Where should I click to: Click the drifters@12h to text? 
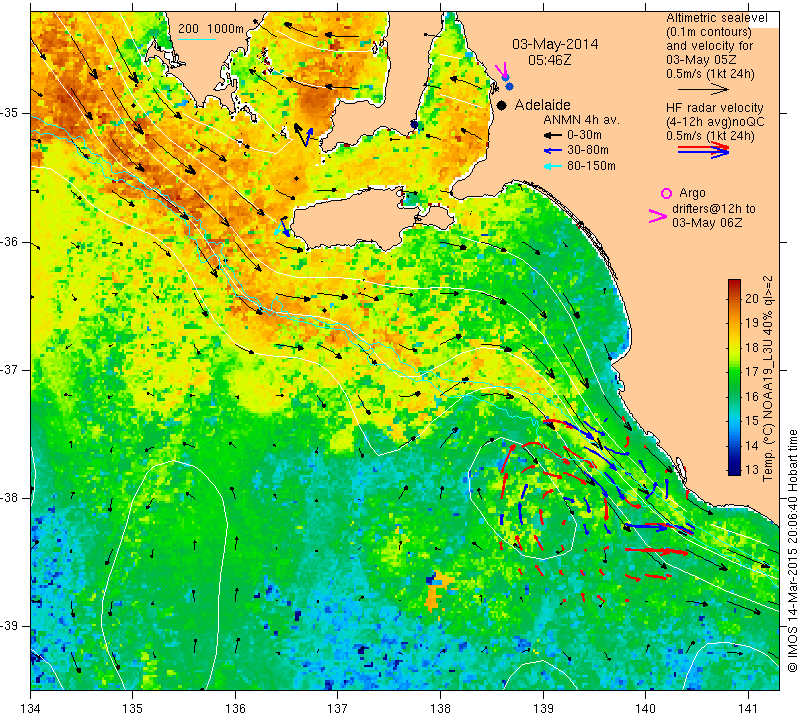714,209
